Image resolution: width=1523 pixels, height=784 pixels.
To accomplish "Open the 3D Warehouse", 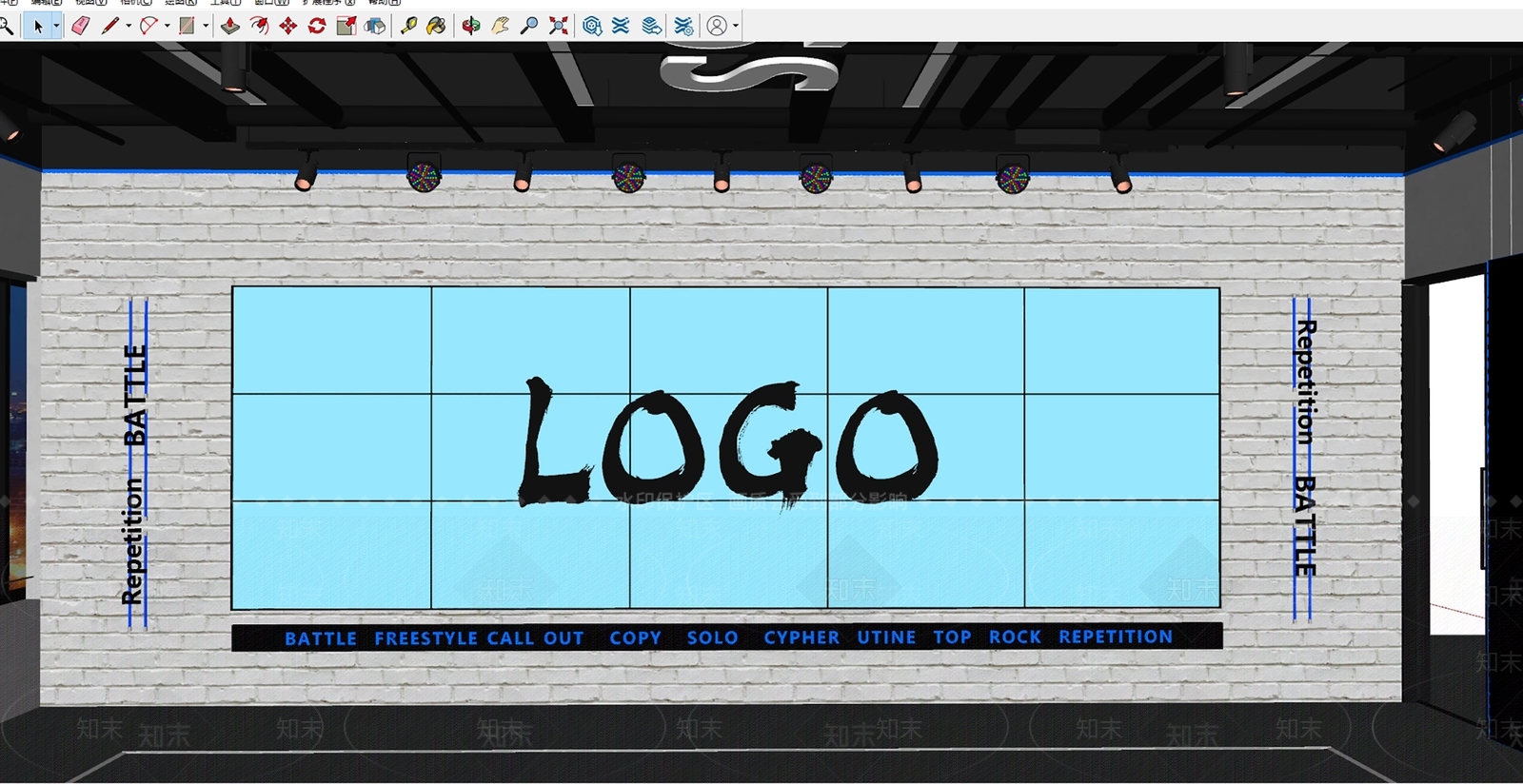I will click(592, 26).
